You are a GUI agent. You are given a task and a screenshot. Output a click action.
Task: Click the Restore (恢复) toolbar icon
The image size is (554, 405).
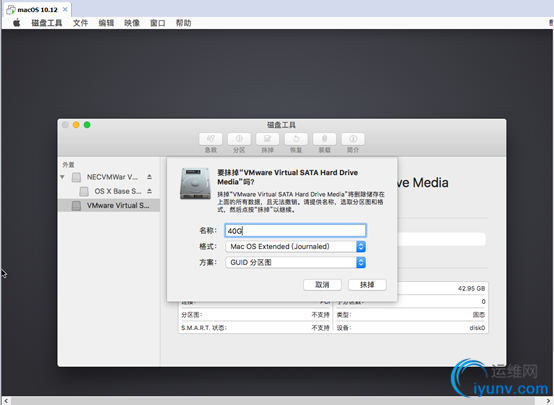tap(296, 139)
